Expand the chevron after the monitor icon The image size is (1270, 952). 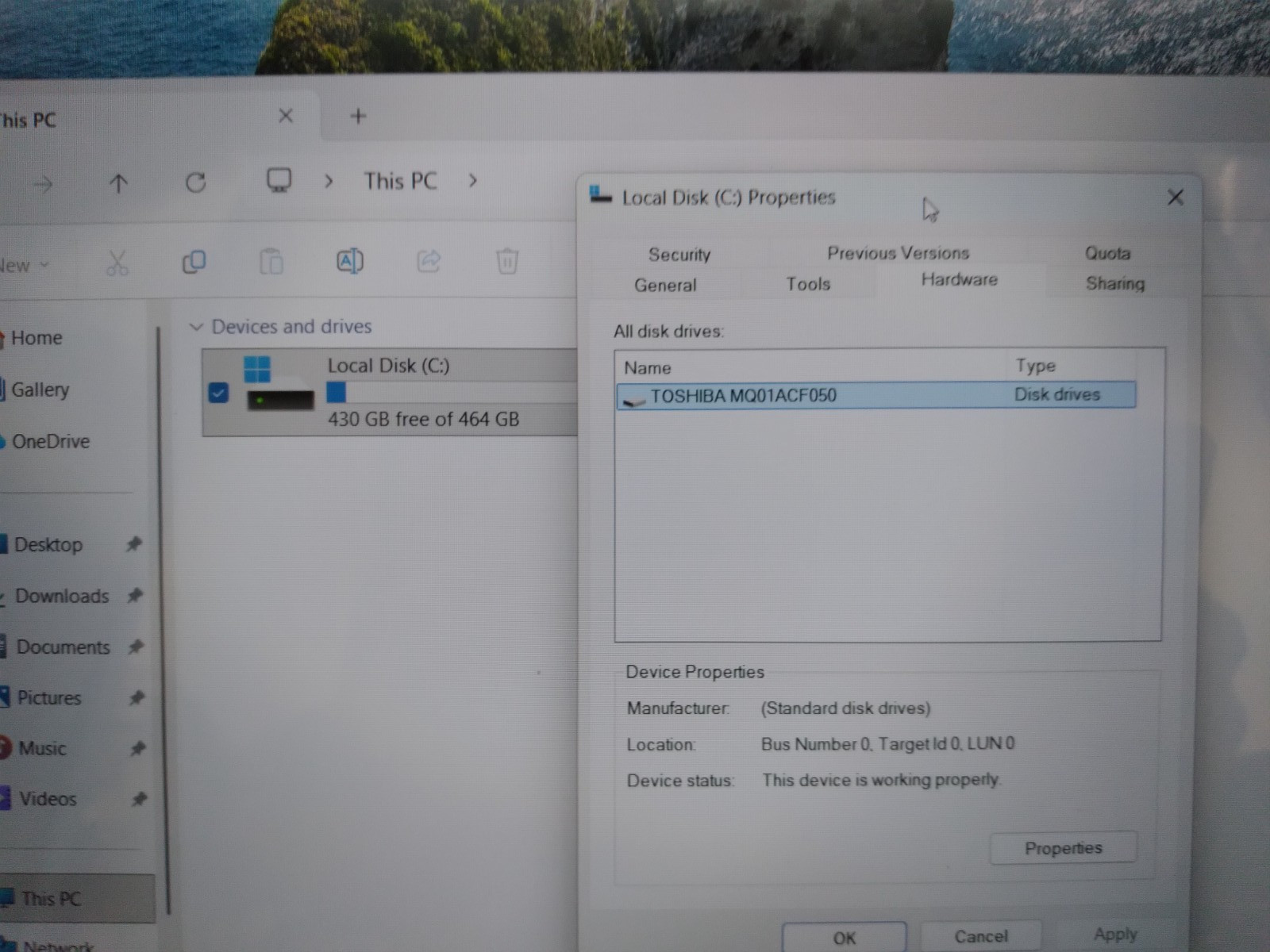[329, 182]
